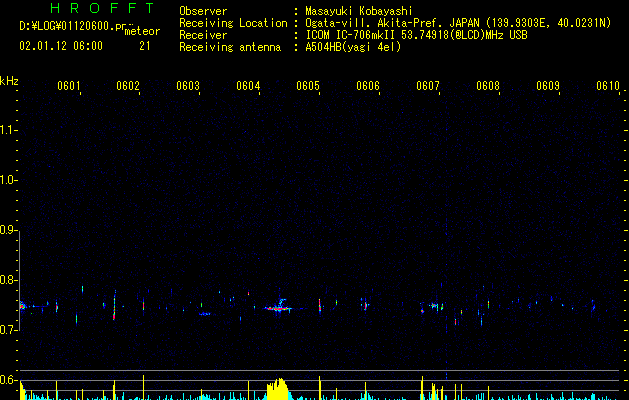Click the 0608 time marker
Viewport: 629px width, 400px height.
tap(488, 86)
